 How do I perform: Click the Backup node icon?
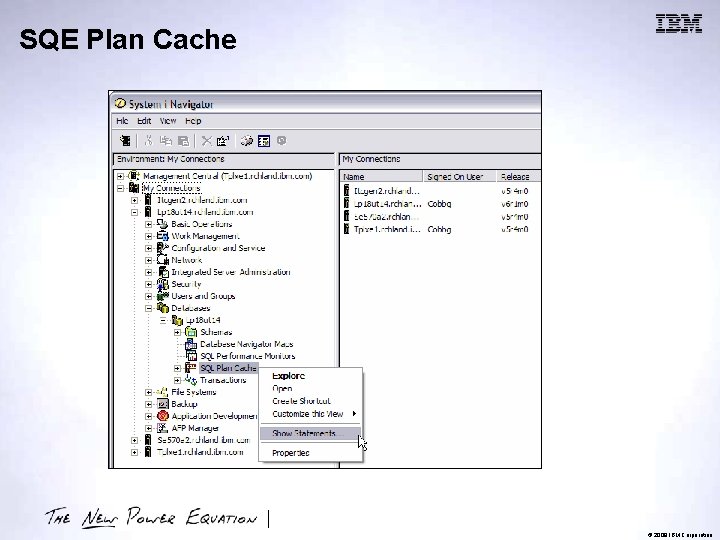tap(163, 404)
